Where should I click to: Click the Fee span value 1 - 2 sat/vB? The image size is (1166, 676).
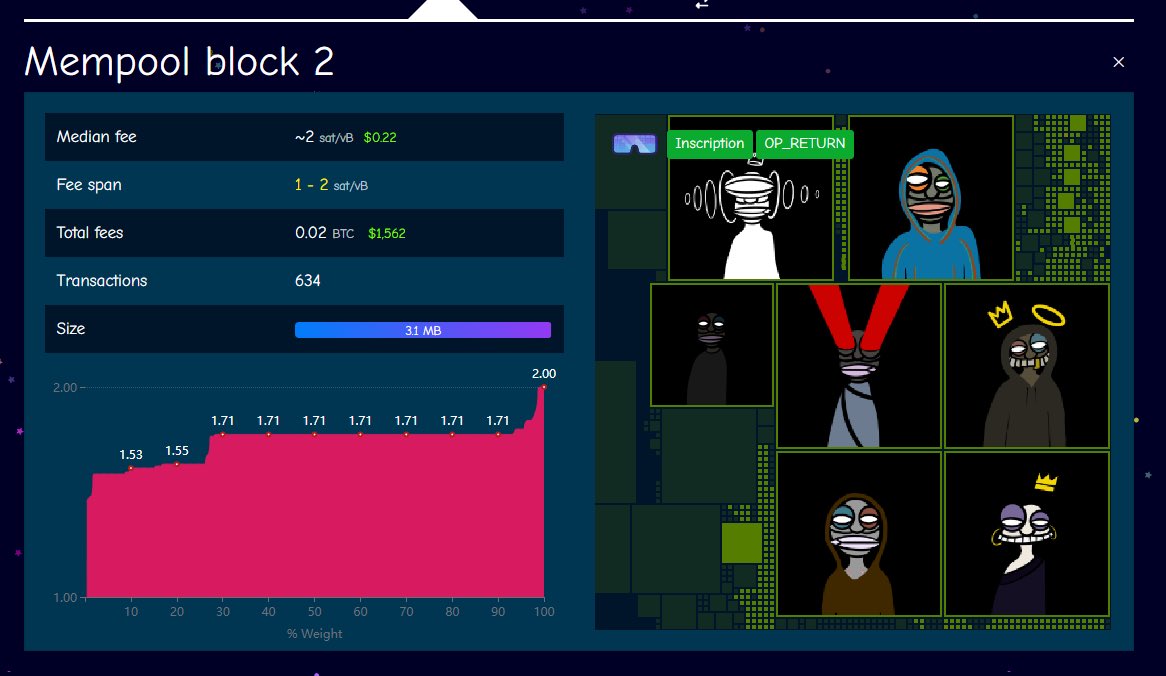click(331, 185)
